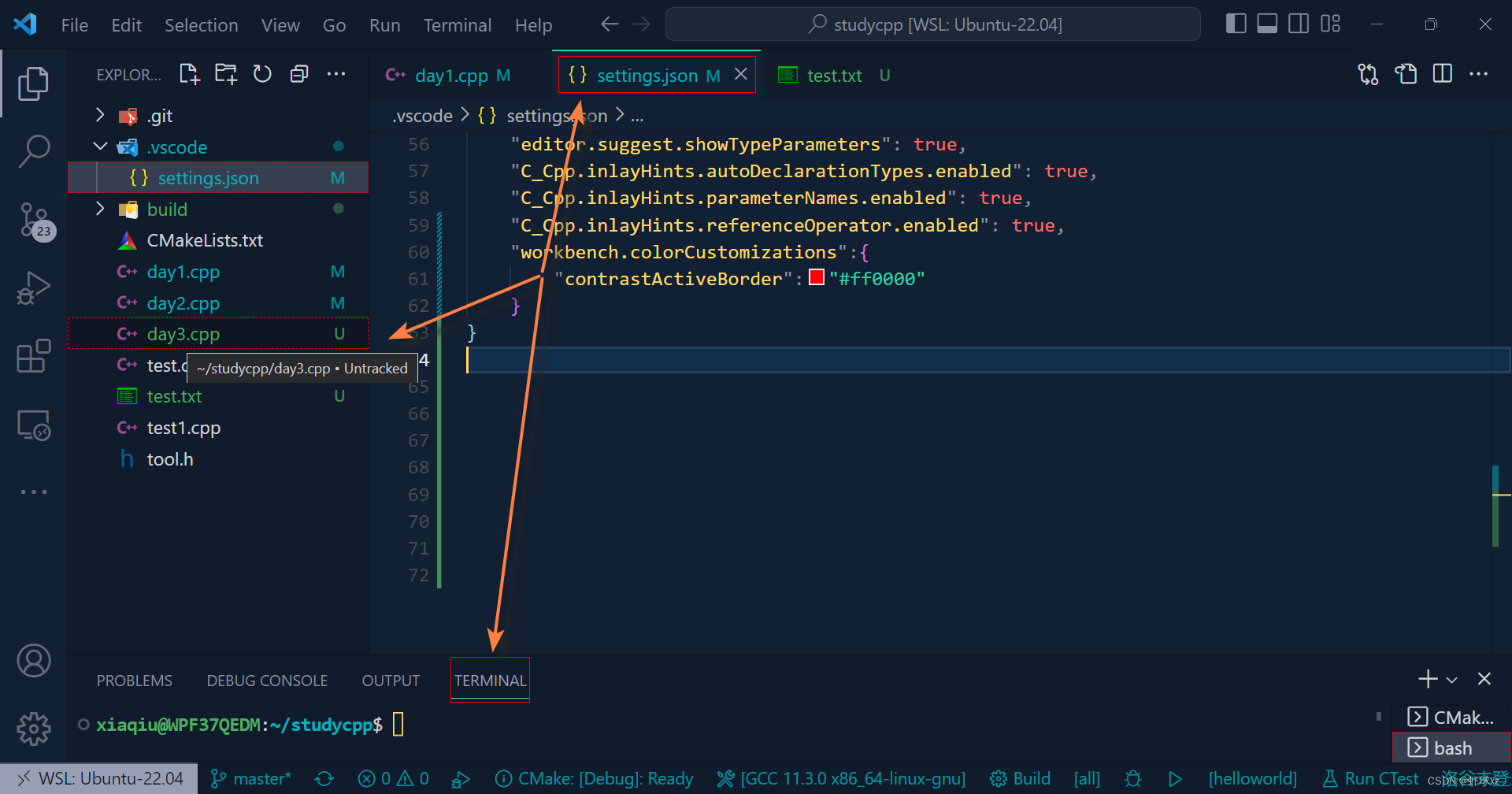Open the Extensions view icon
The height and width of the screenshot is (794, 1512).
[33, 356]
